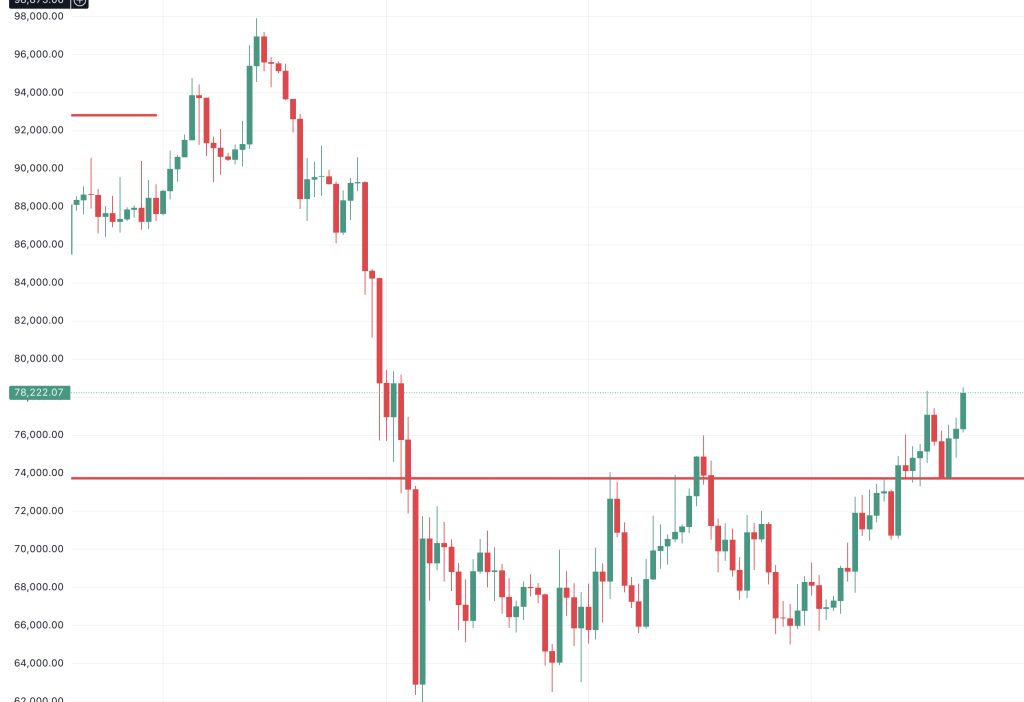Click the 90,000.00 price scale label
The width and height of the screenshot is (1024, 702).
pyautogui.click(x=39, y=168)
